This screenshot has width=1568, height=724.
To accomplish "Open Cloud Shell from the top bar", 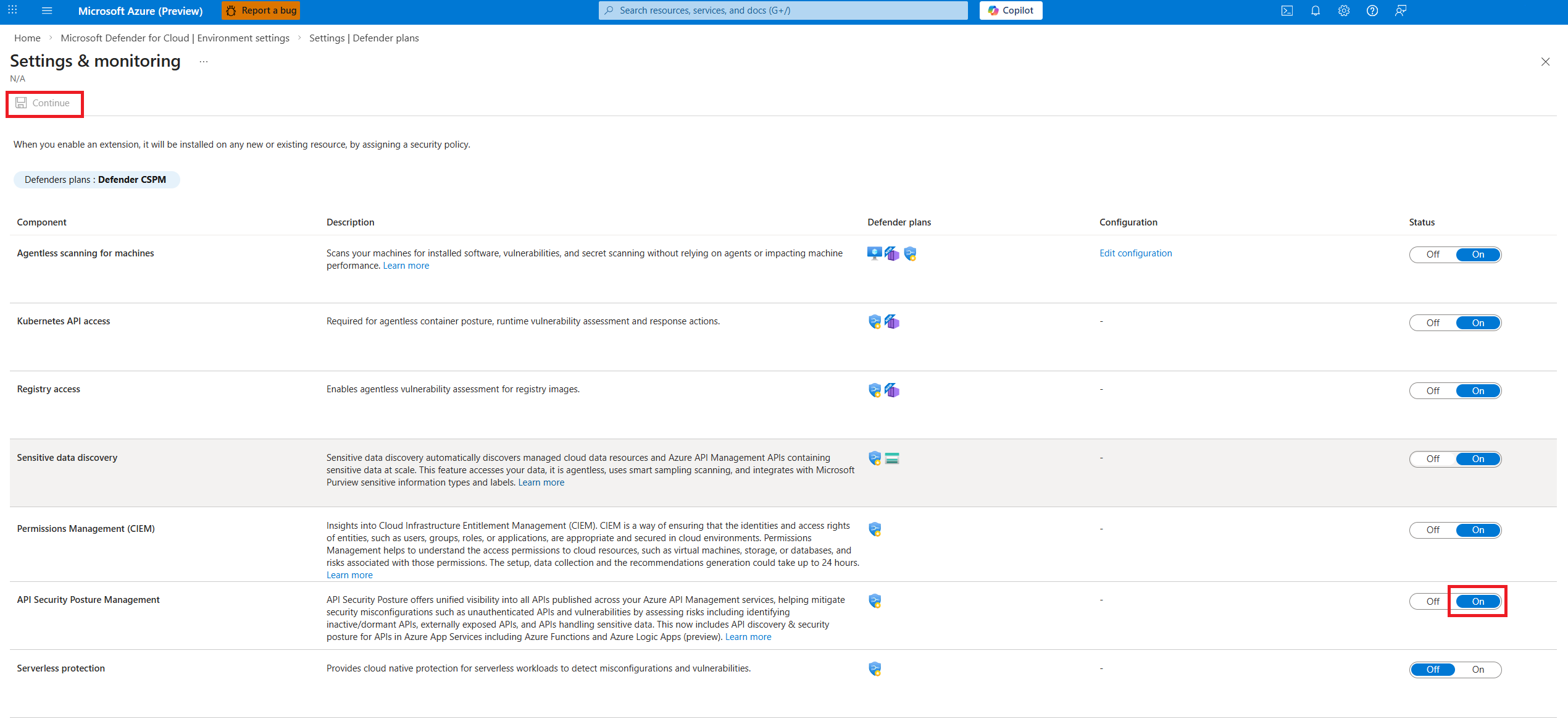I will (1287, 11).
